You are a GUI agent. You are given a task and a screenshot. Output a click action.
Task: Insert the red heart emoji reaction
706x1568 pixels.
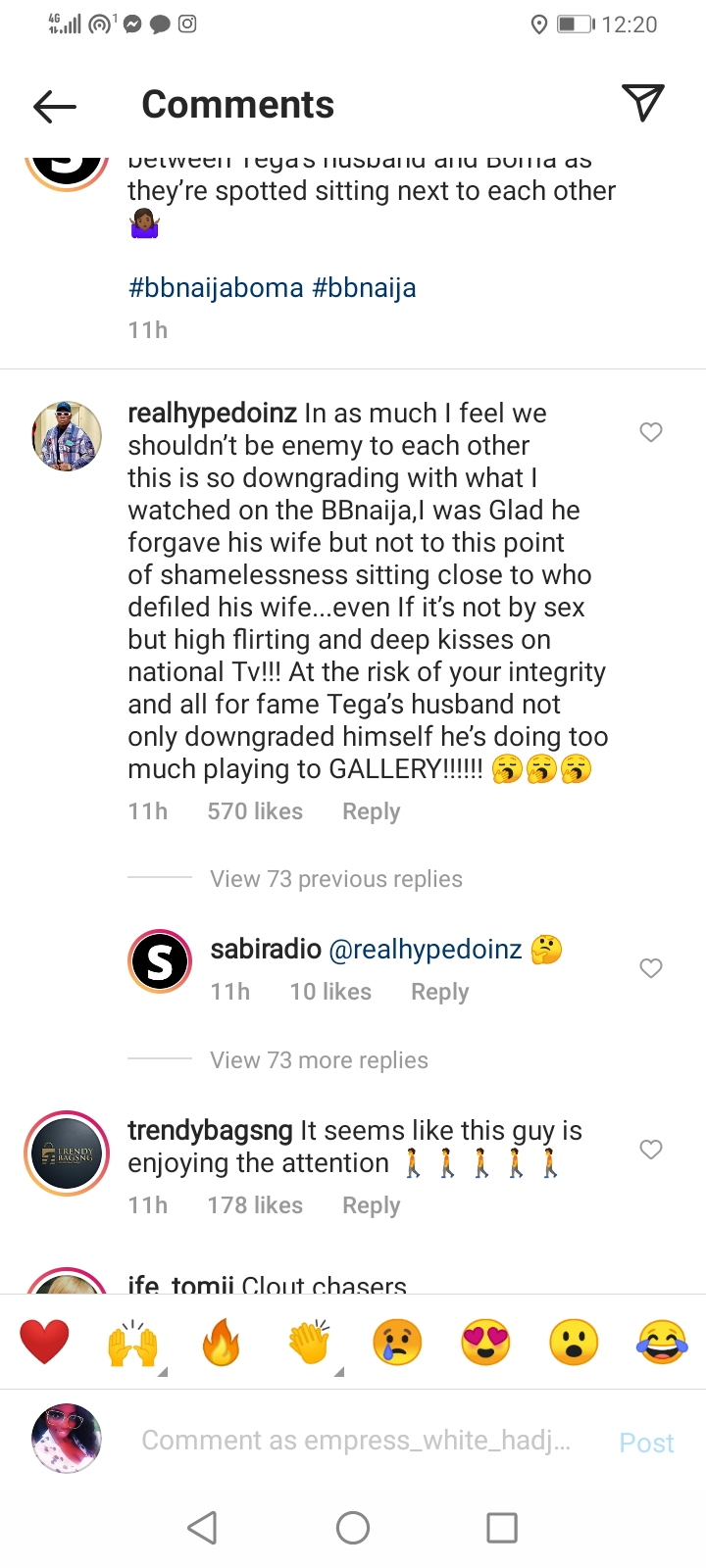coord(45,1343)
